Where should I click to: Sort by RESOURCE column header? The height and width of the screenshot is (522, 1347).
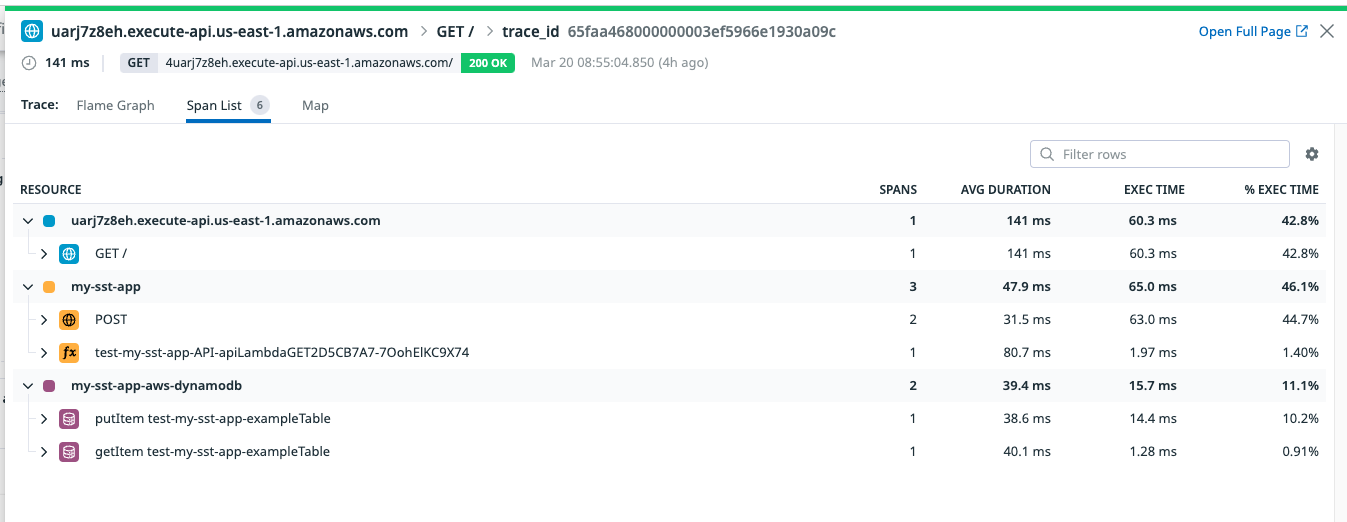51,189
